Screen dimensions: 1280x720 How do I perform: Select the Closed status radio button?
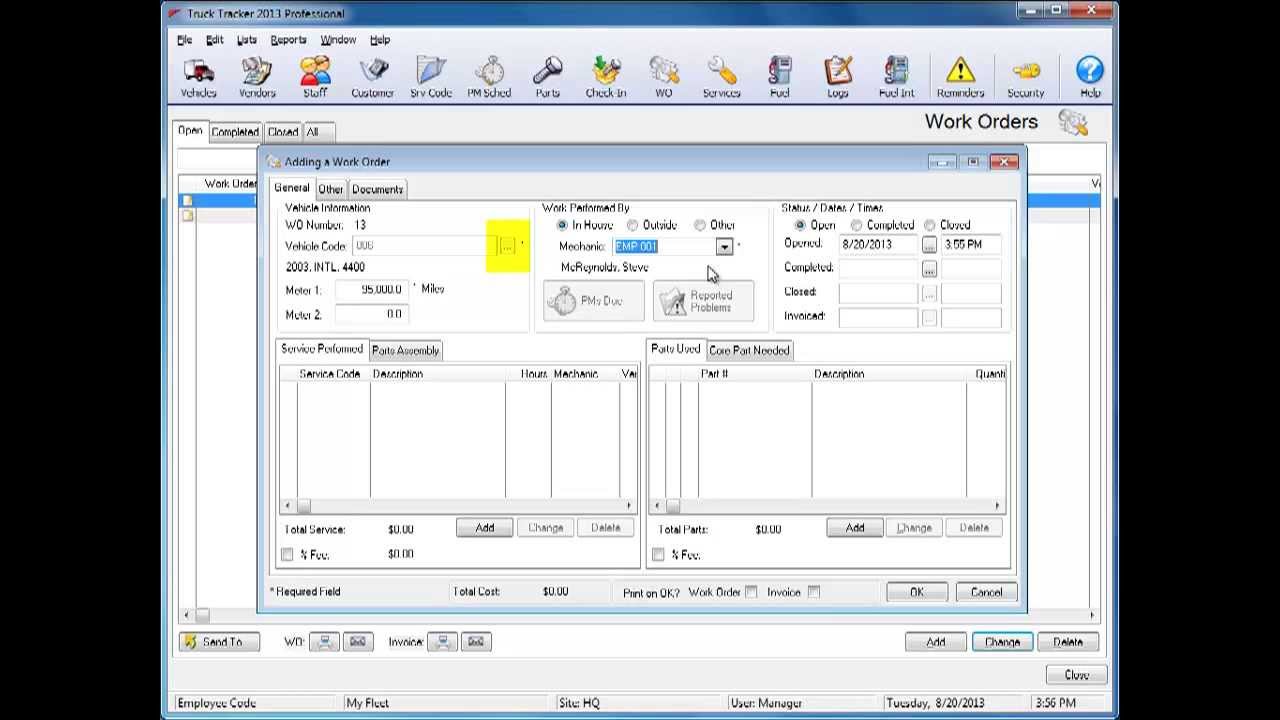click(x=930, y=225)
